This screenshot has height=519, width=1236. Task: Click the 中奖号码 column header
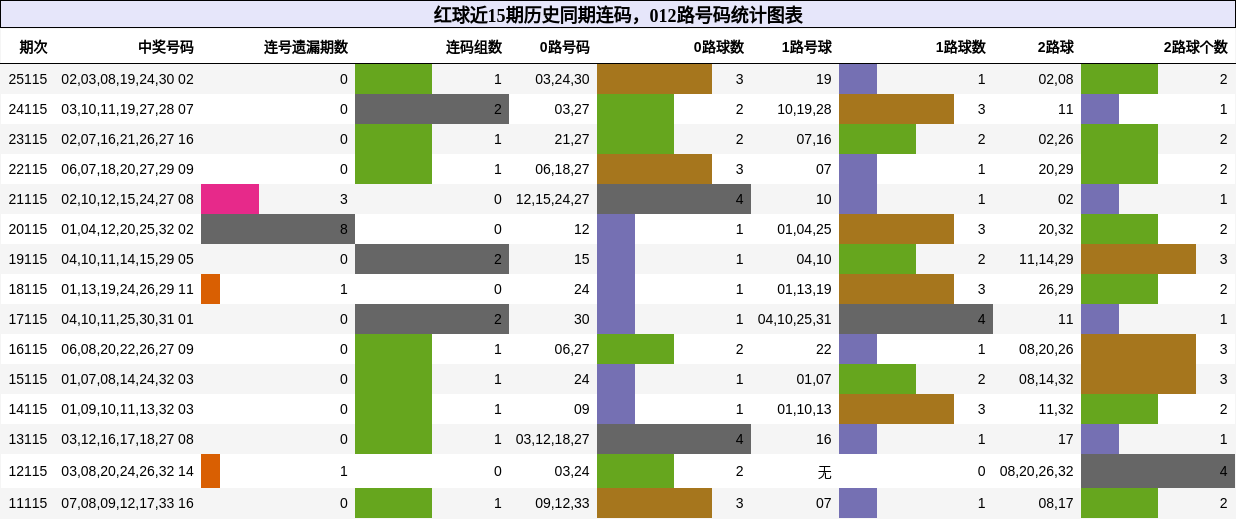(166, 47)
